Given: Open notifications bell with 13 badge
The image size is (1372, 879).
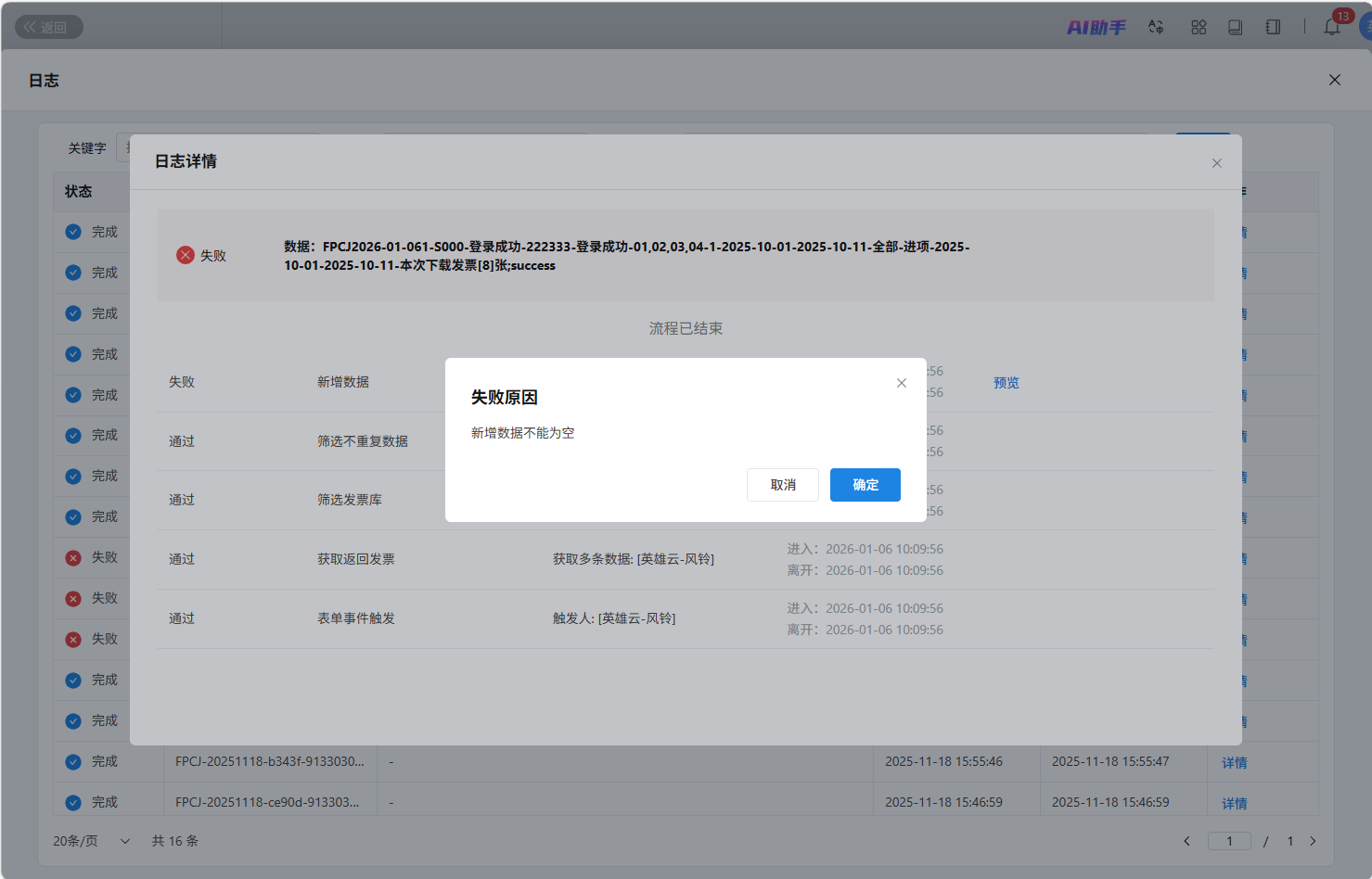Looking at the screenshot, I should (x=1332, y=28).
